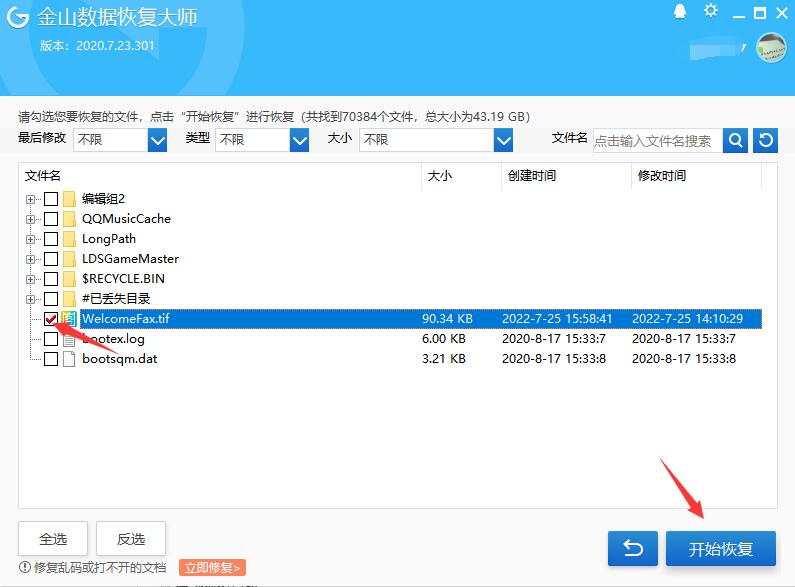795x587 pixels.
Task: Click the refresh search reset icon
Action: click(766, 140)
